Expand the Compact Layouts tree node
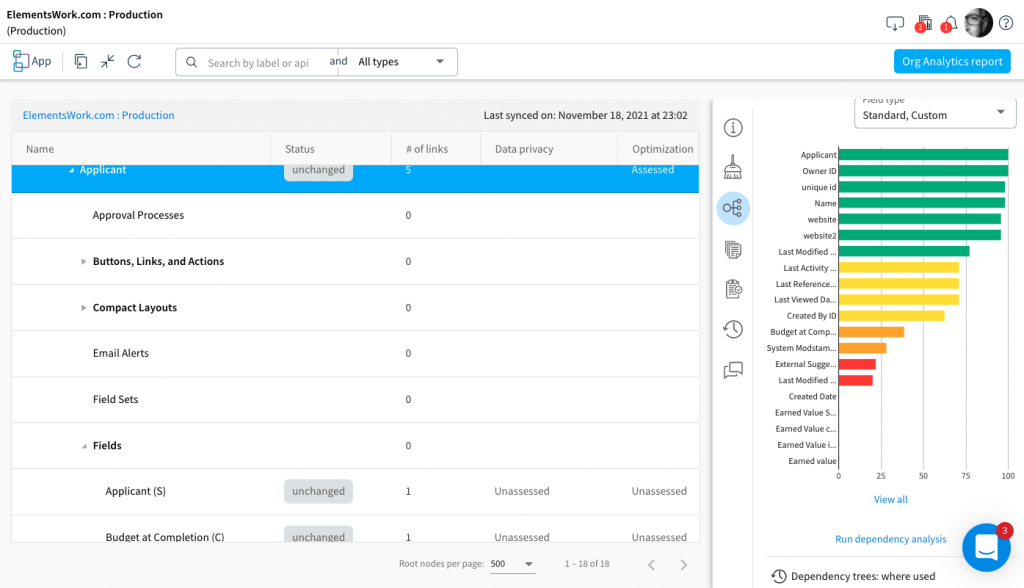The height and width of the screenshot is (588, 1024). [84, 308]
